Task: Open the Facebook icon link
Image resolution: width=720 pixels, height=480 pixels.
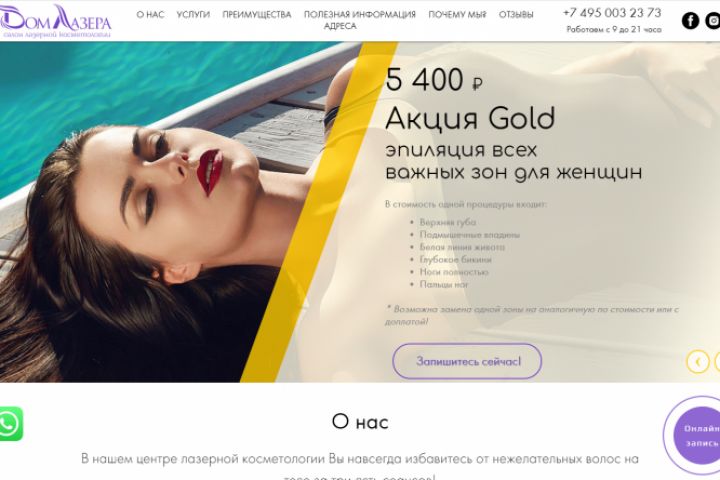Action: pos(690,21)
